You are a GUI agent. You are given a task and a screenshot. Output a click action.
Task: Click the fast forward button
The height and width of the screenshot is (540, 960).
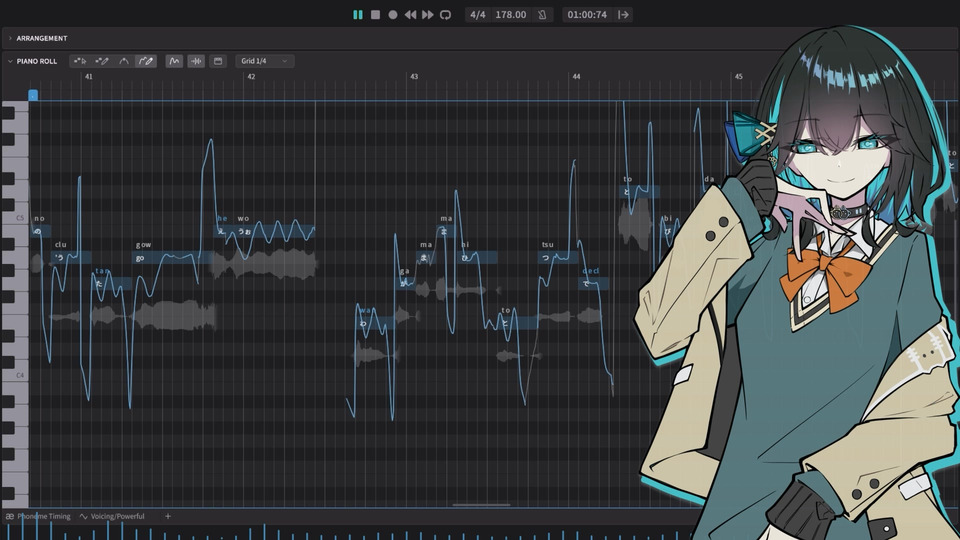(x=427, y=15)
